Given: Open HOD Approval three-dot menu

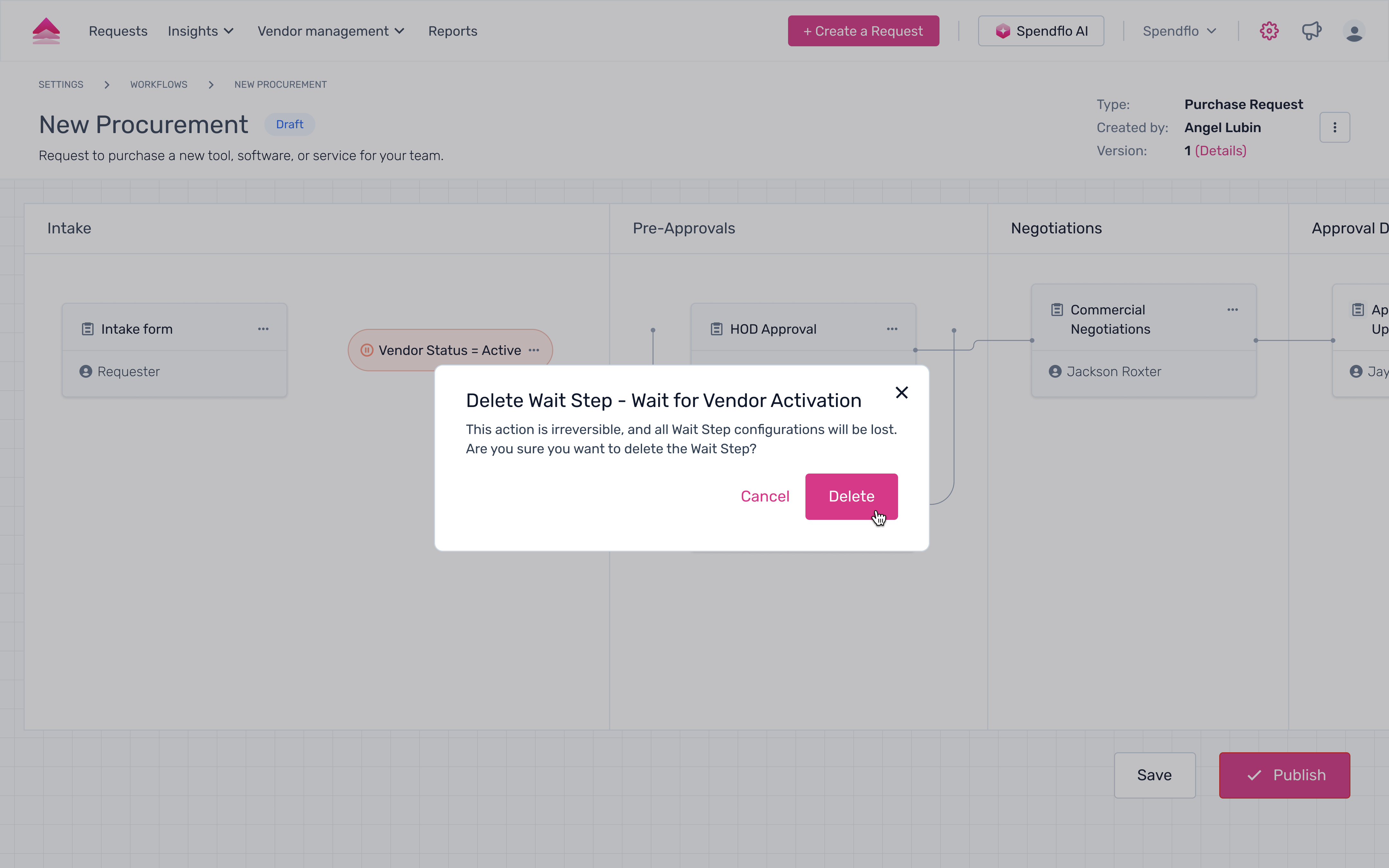Looking at the screenshot, I should tap(892, 329).
